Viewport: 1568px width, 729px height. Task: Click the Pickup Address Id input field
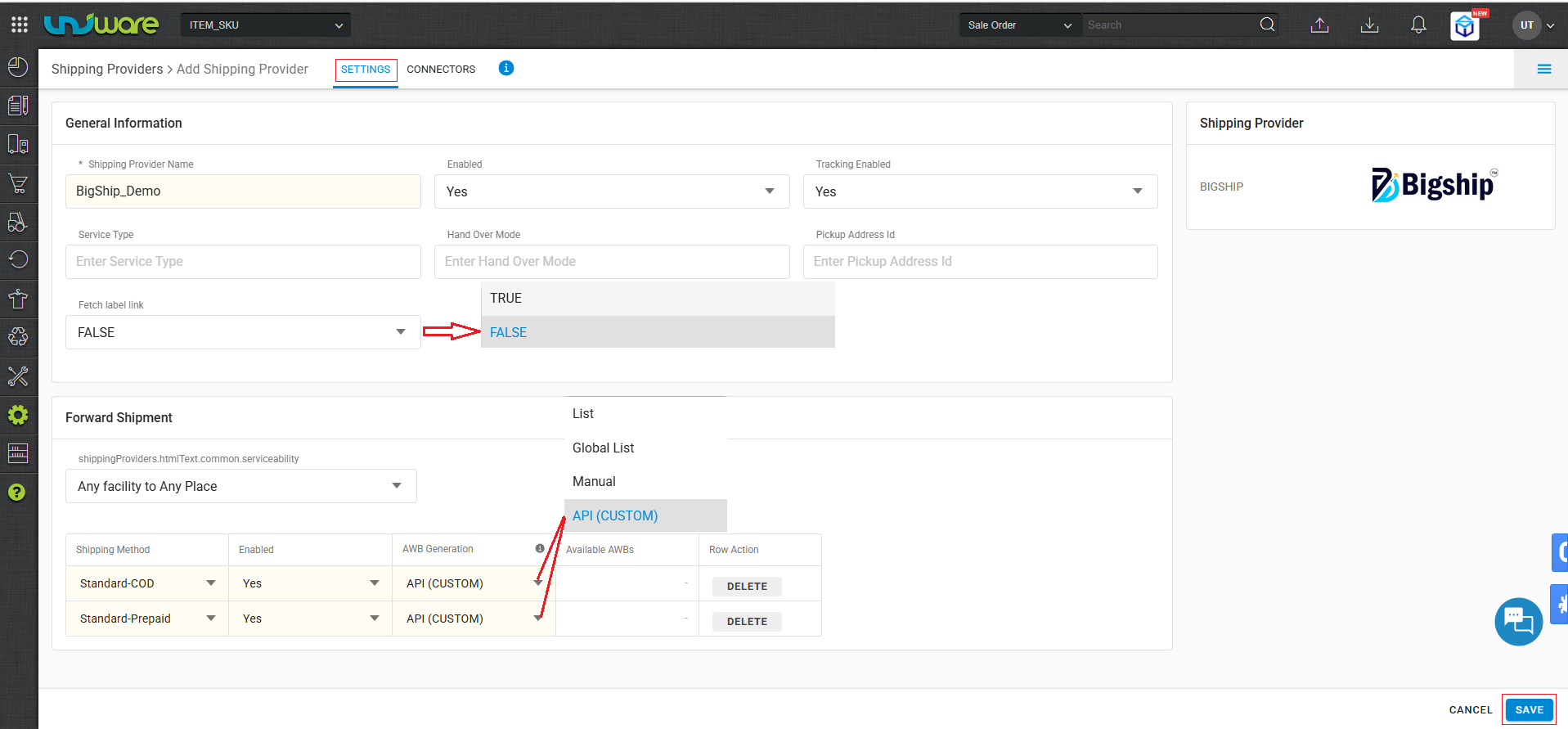980,262
